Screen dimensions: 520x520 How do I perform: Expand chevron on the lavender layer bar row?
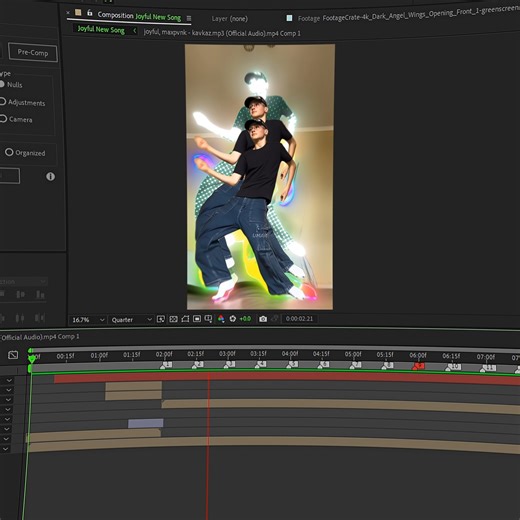pyautogui.click(x=8, y=429)
